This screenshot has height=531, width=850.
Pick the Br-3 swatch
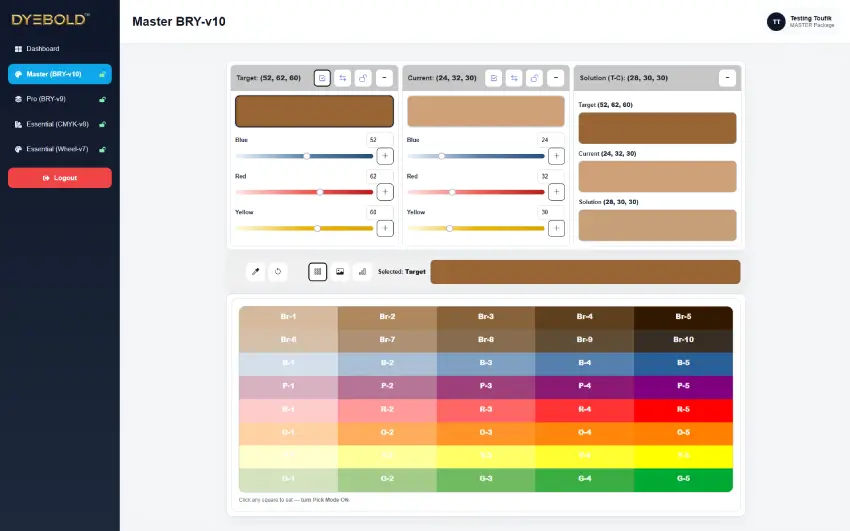486,316
